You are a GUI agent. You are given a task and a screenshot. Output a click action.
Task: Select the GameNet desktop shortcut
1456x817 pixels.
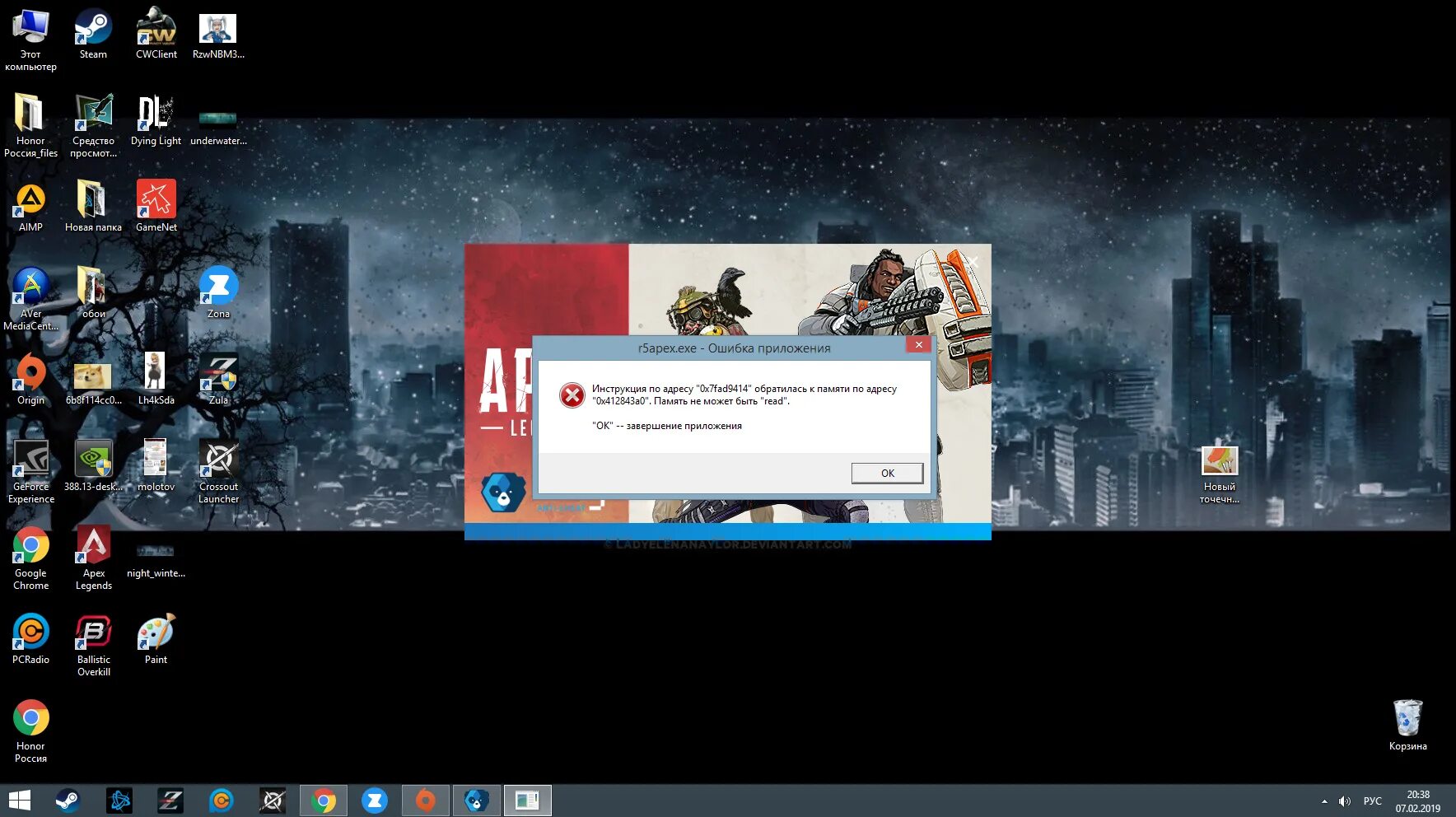(156, 207)
